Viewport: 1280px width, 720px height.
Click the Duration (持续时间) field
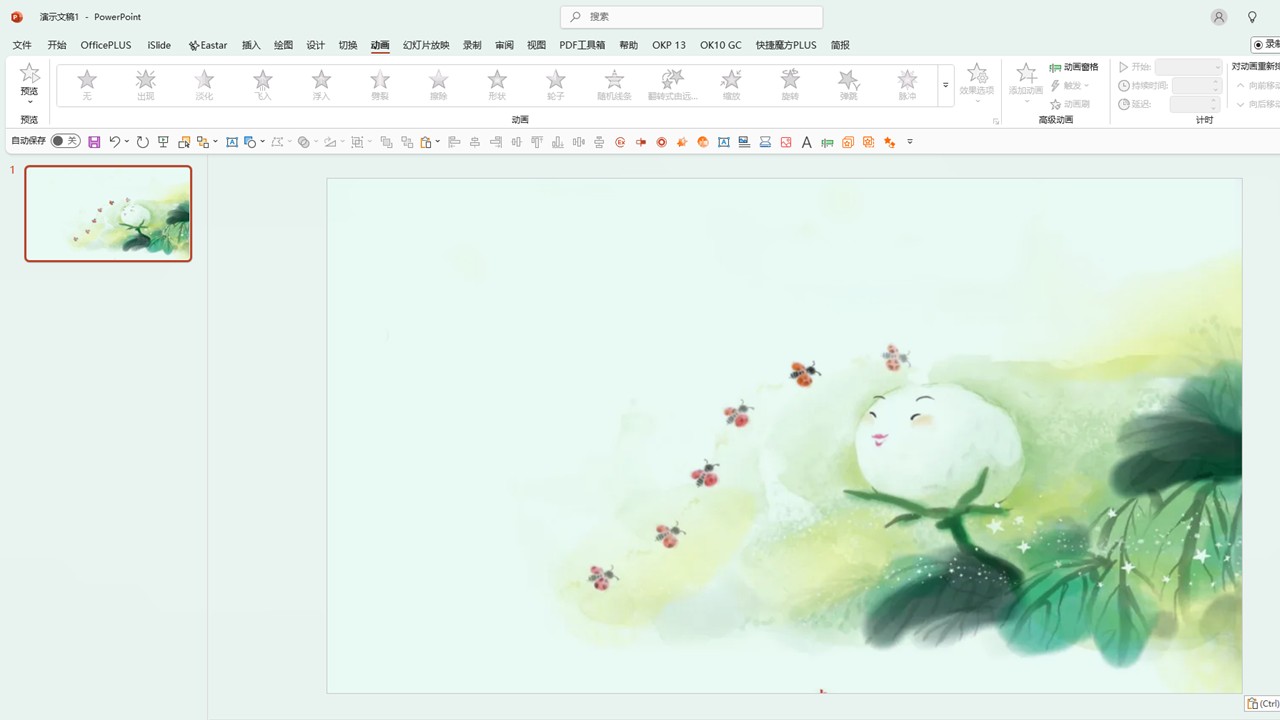pyautogui.click(x=1196, y=86)
